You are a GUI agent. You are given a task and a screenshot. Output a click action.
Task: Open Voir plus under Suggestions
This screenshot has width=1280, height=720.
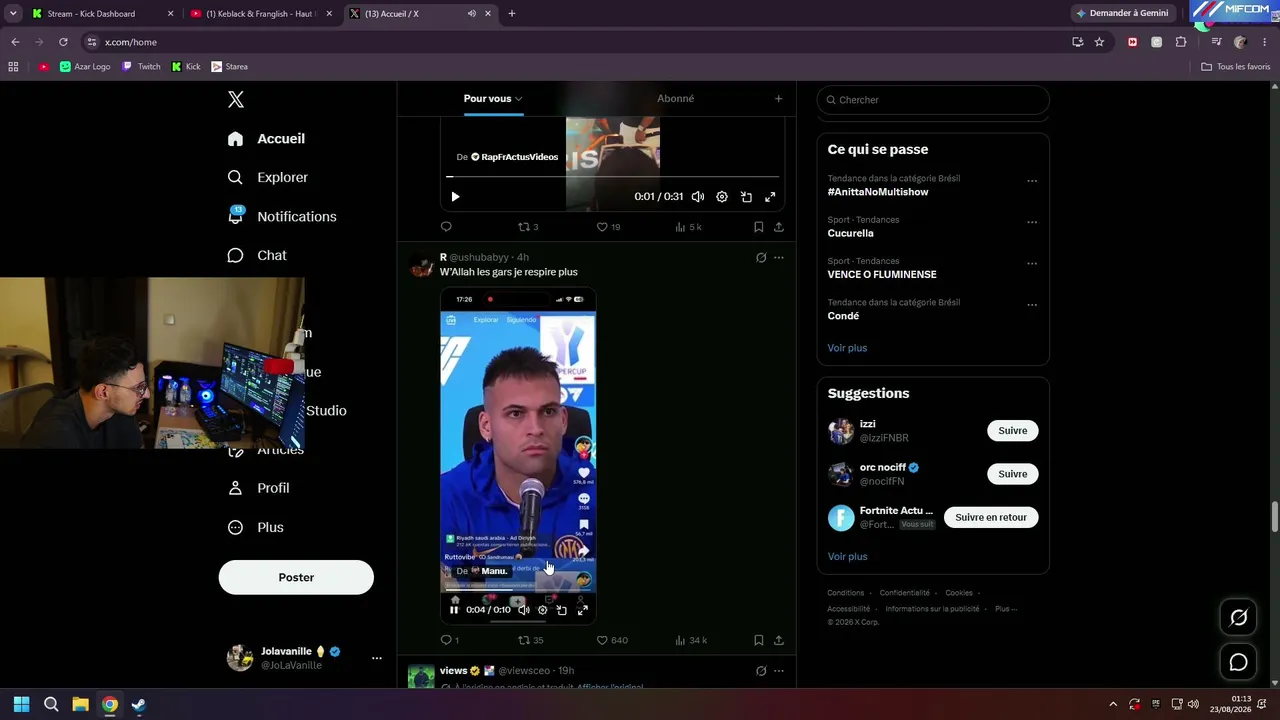(x=847, y=557)
